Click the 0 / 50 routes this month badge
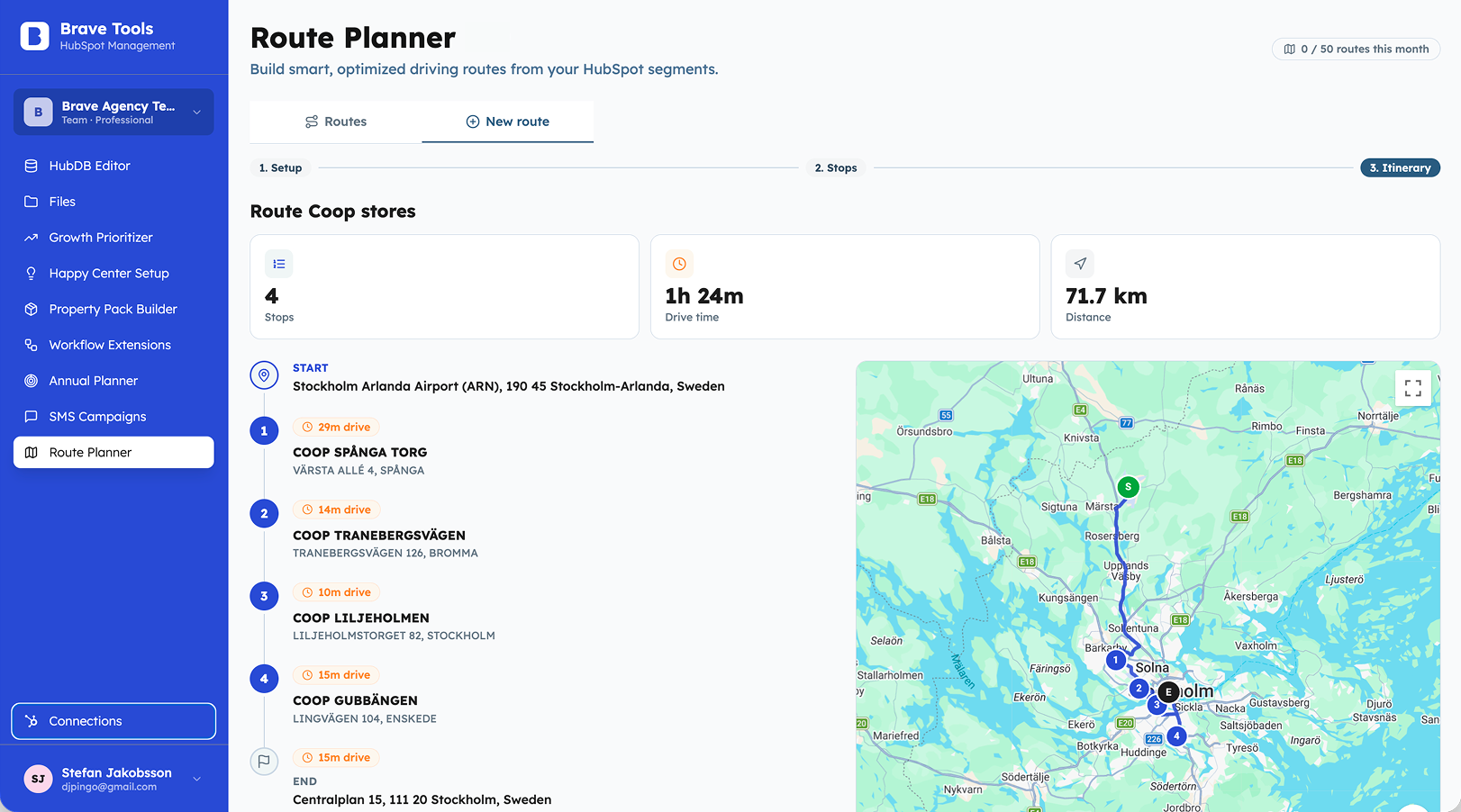 click(1356, 49)
